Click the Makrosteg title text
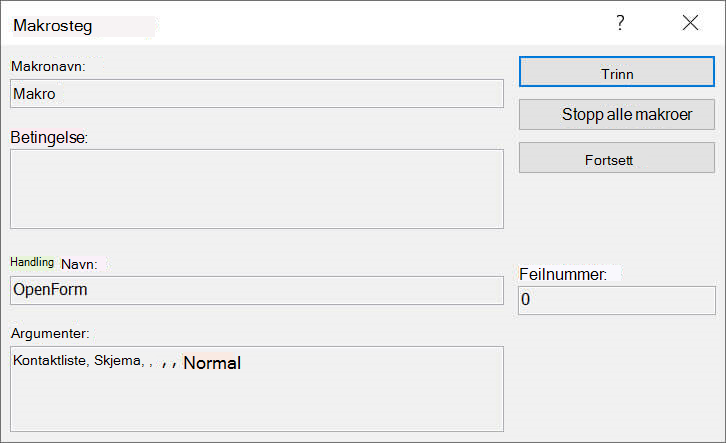The height and width of the screenshot is (443, 726). (53, 25)
